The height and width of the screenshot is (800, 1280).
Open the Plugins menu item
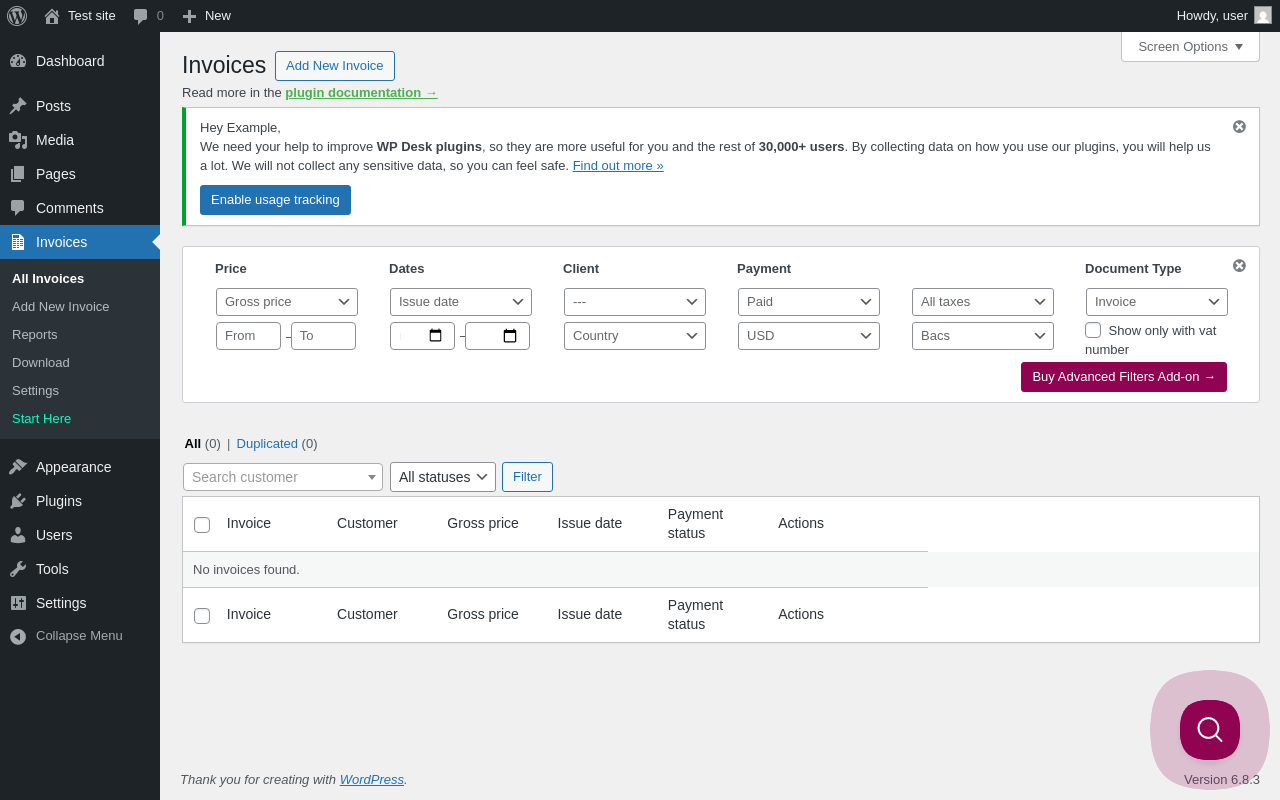click(59, 501)
